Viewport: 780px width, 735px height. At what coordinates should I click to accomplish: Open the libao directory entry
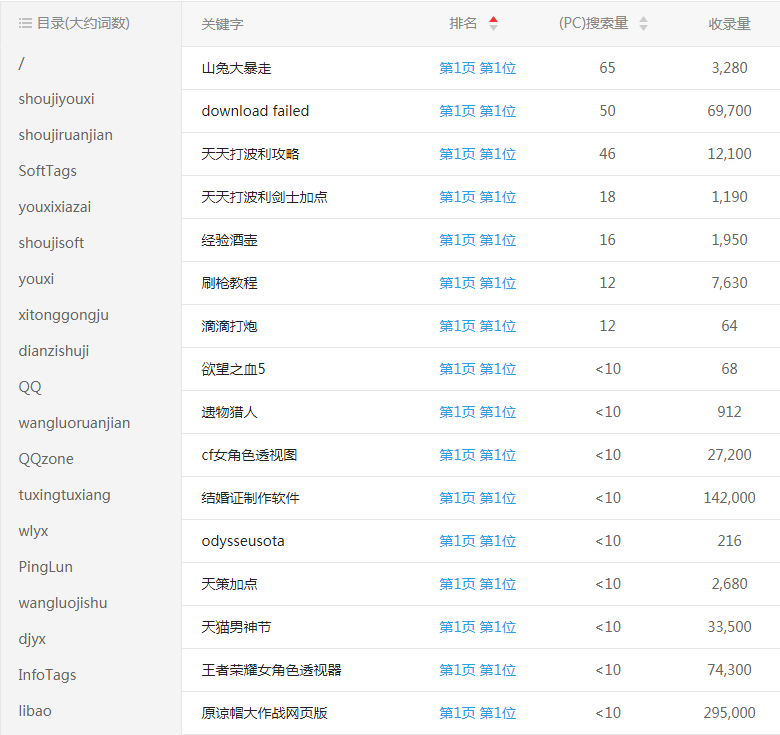pos(35,711)
